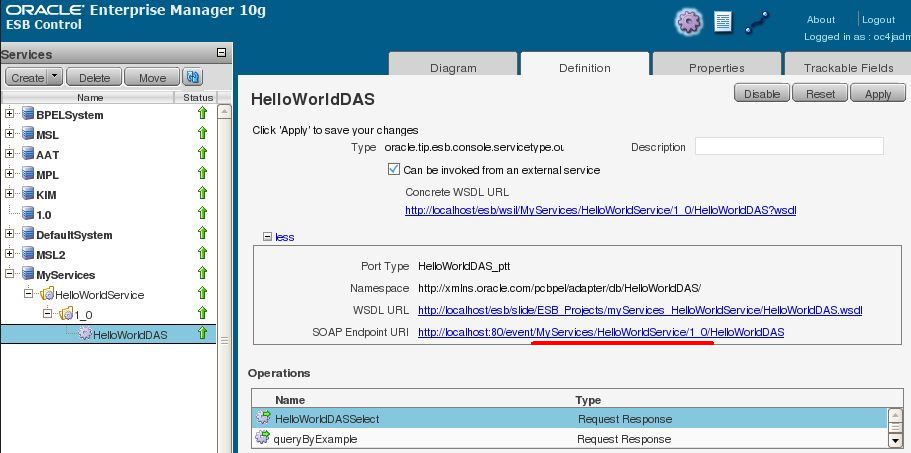The image size is (911, 453).
Task: Switch to the Properties tab
Action: 716,64
